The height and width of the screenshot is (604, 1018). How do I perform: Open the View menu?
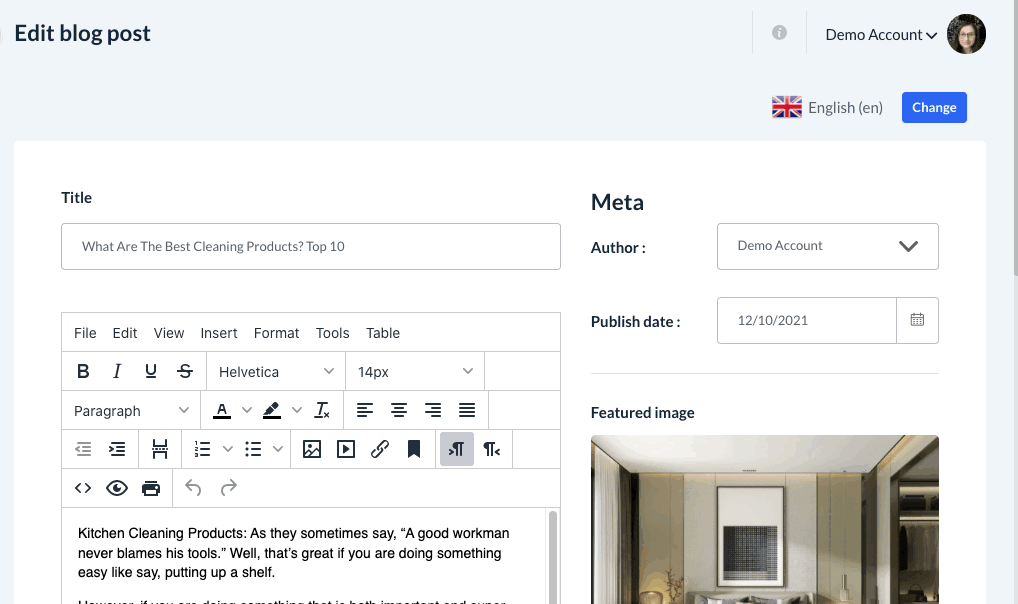(169, 333)
